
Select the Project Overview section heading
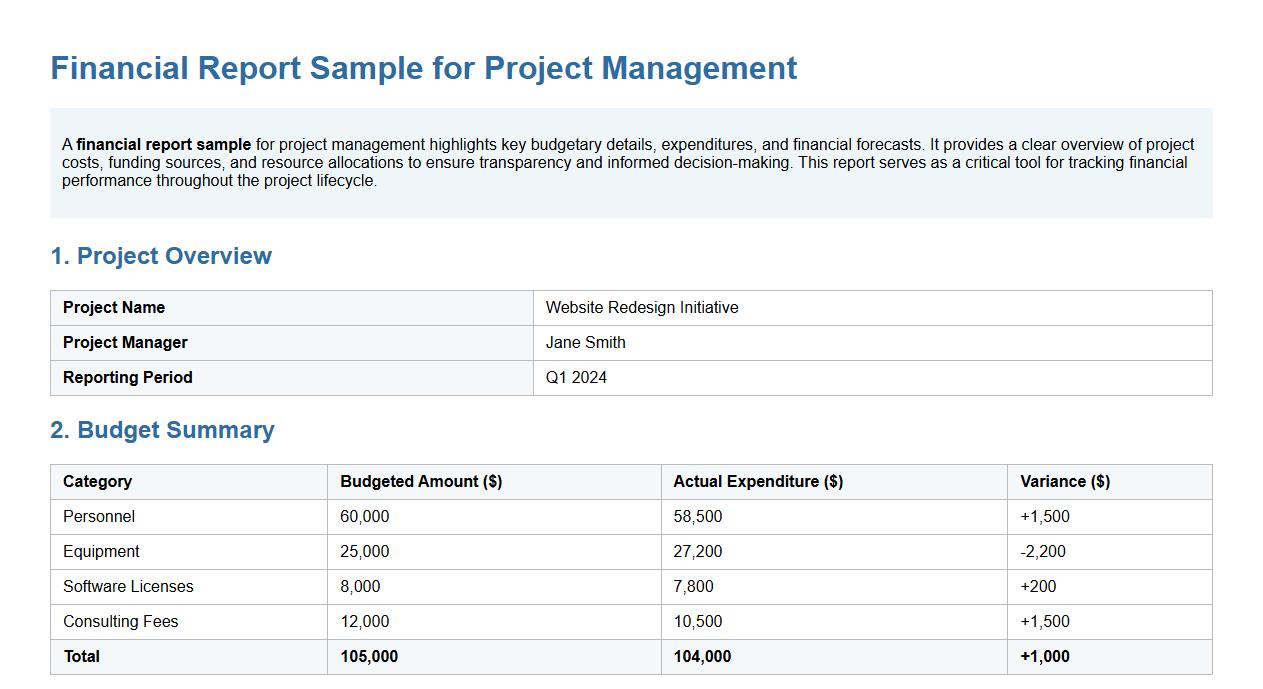click(161, 256)
